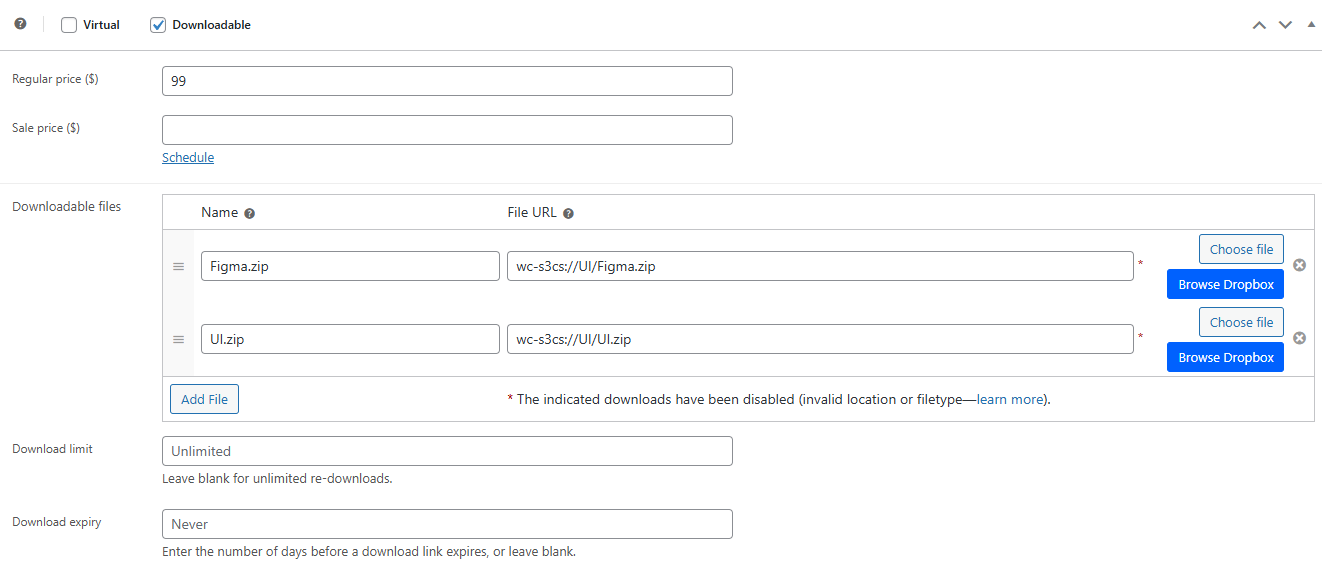Screen dimensions: 1322x577
Task: Focus the Download limit input field
Action: coord(447,451)
